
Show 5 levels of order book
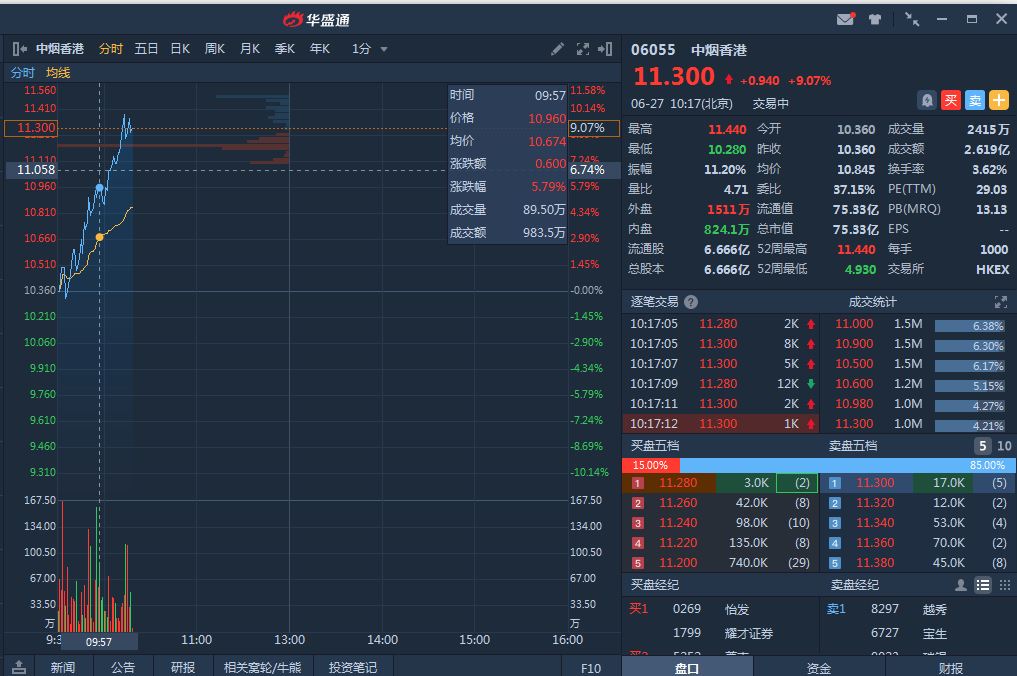click(x=983, y=446)
